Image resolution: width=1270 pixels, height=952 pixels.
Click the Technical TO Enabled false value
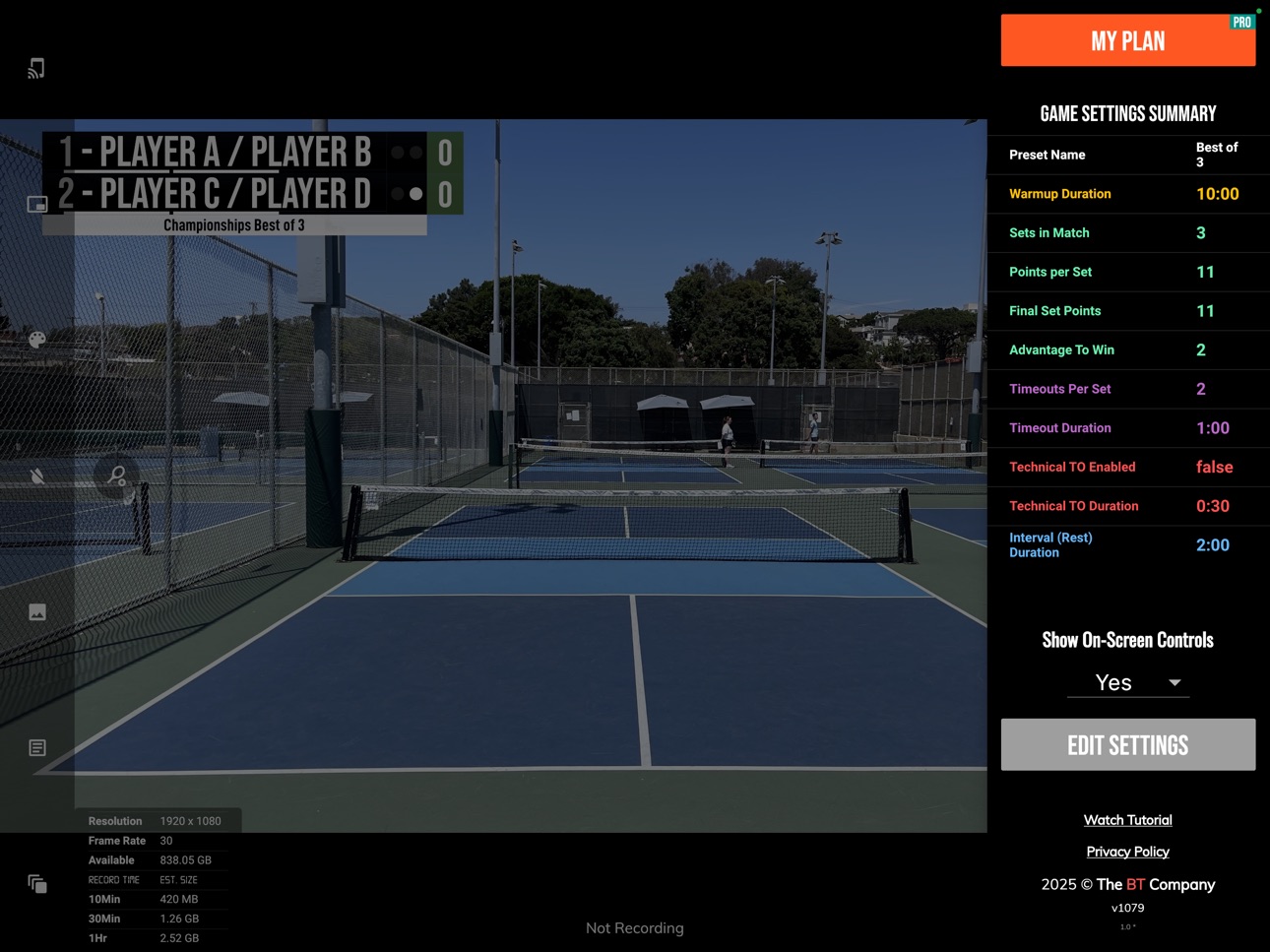1215,467
